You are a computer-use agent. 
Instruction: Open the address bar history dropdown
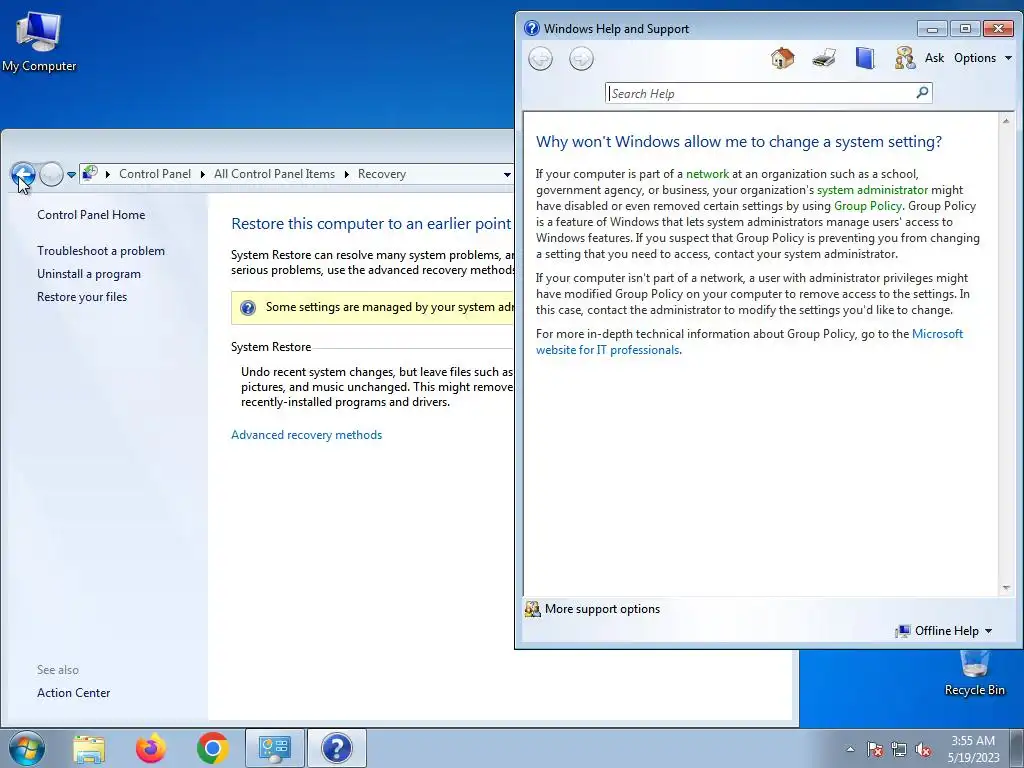click(x=507, y=174)
